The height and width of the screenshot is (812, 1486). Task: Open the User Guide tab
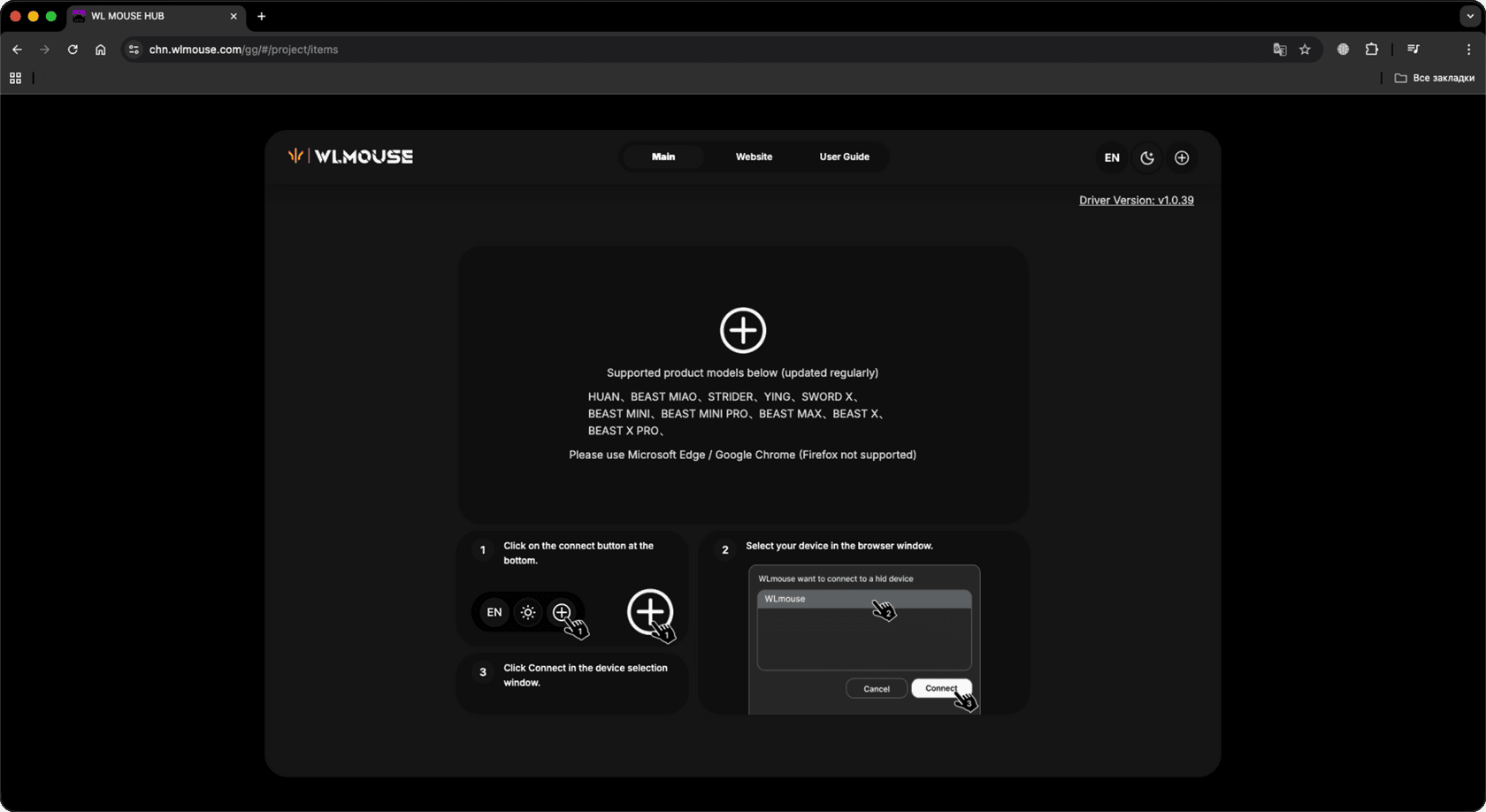point(844,157)
